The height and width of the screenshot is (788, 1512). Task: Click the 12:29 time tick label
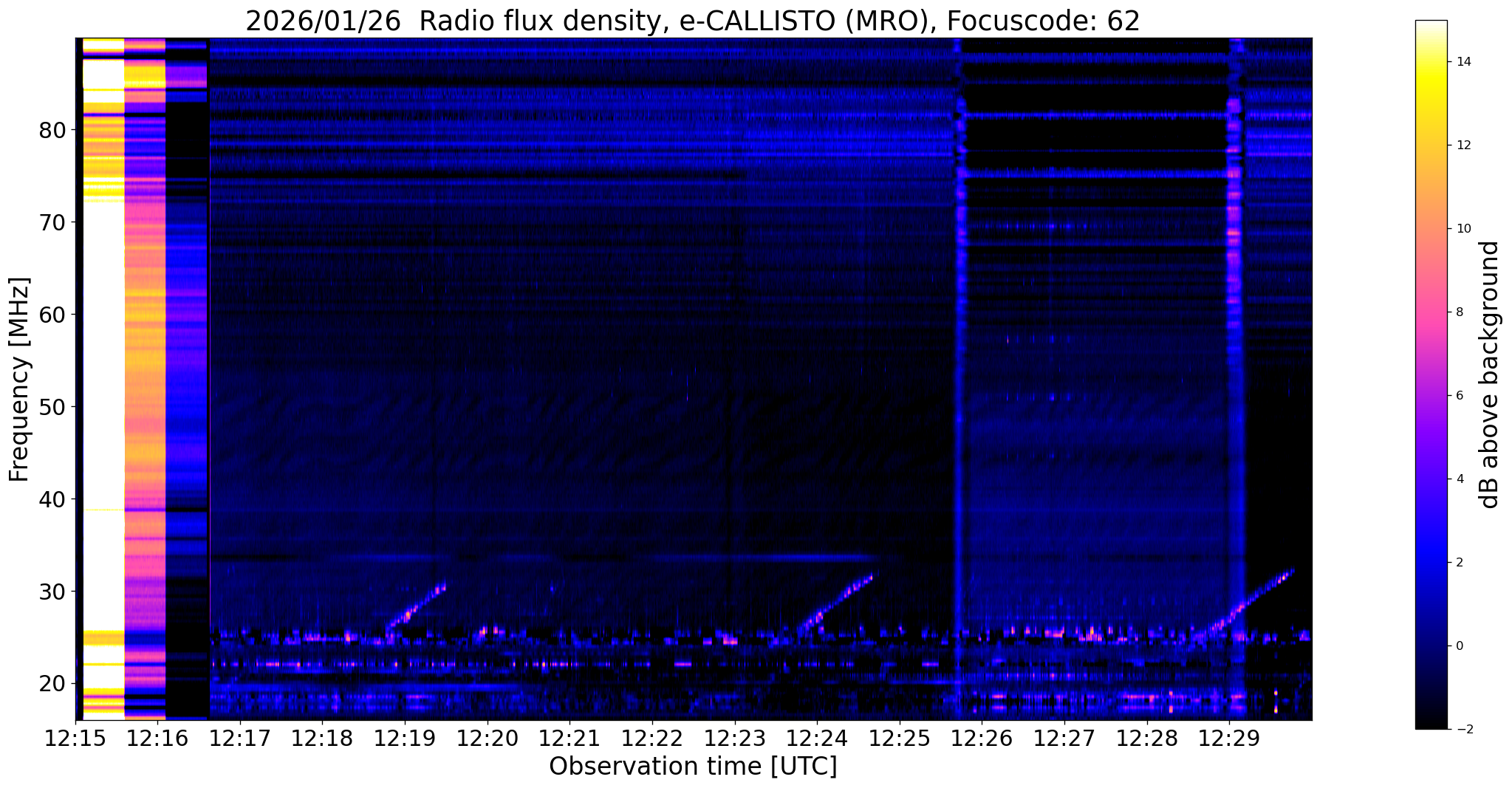pos(1229,739)
